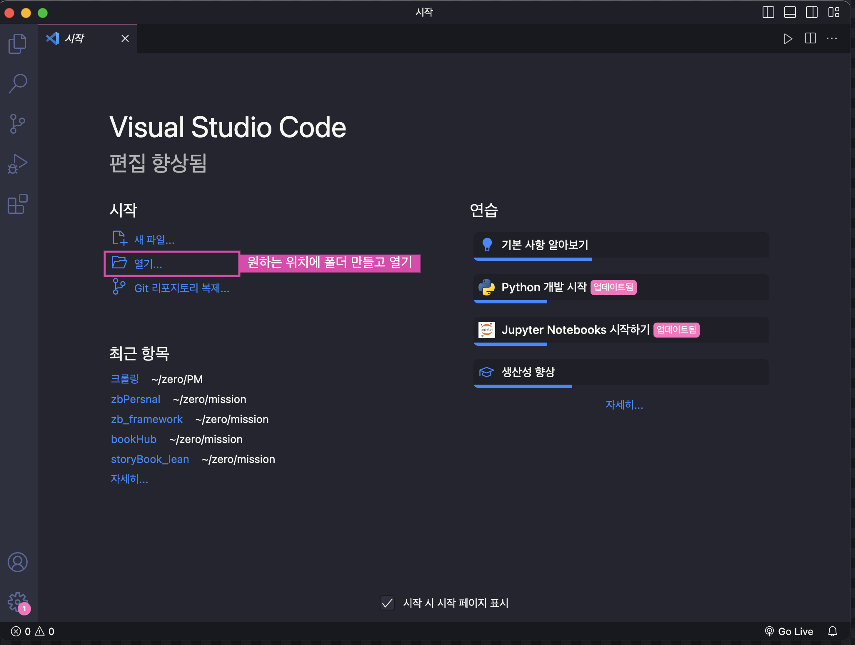
Task: Toggle the secondary sidebar layout icon
Action: tap(811, 12)
